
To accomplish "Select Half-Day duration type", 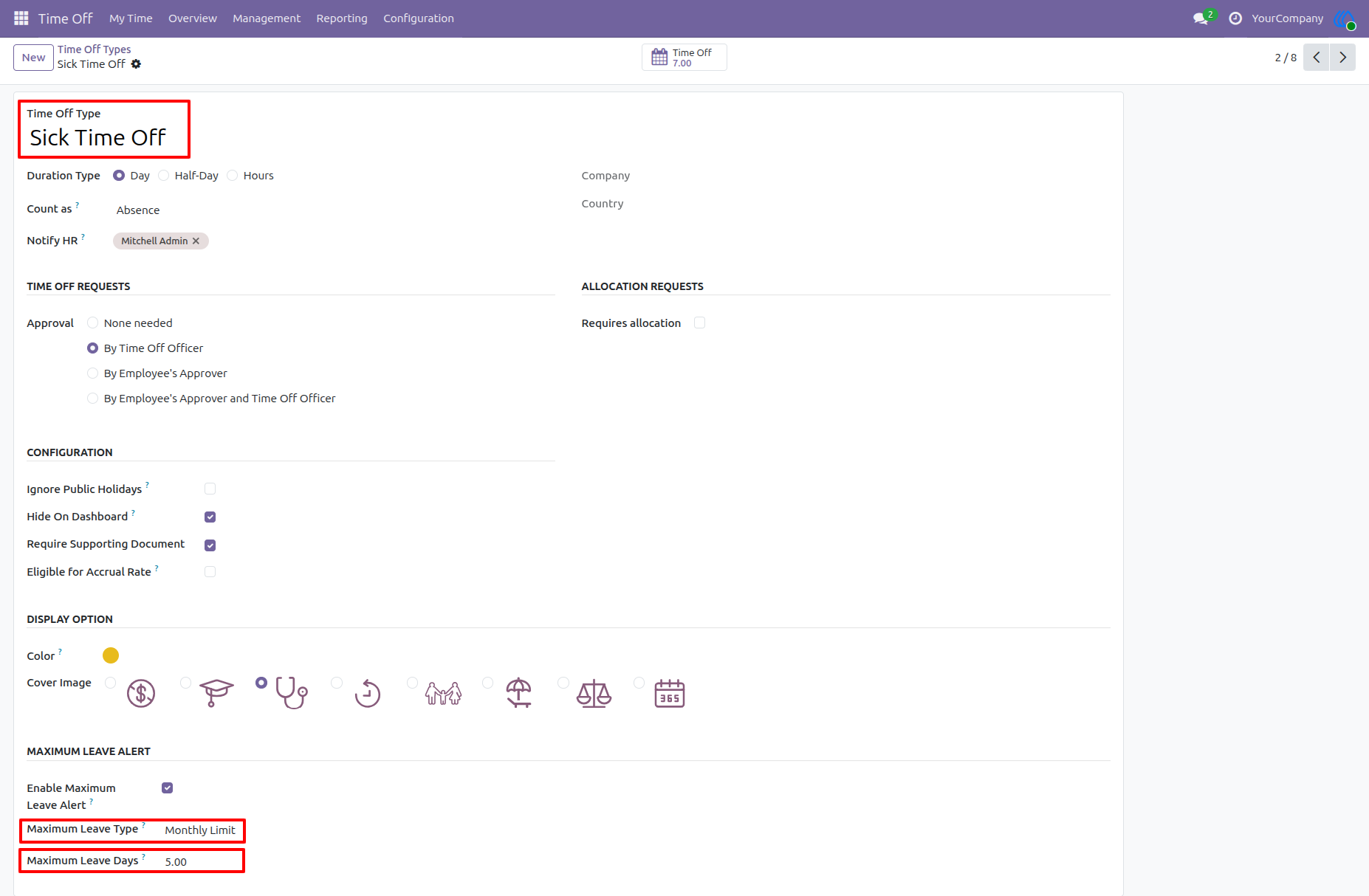I will pyautogui.click(x=164, y=176).
